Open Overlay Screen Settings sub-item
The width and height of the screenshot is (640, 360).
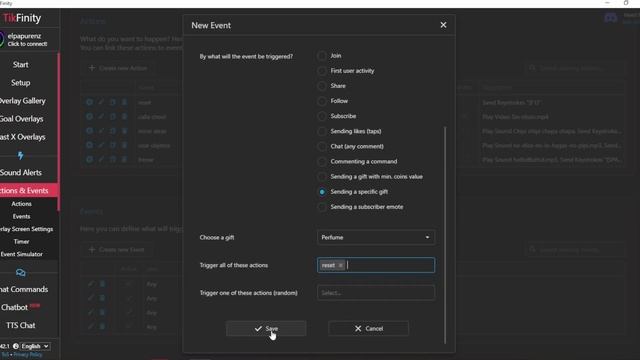(x=27, y=229)
